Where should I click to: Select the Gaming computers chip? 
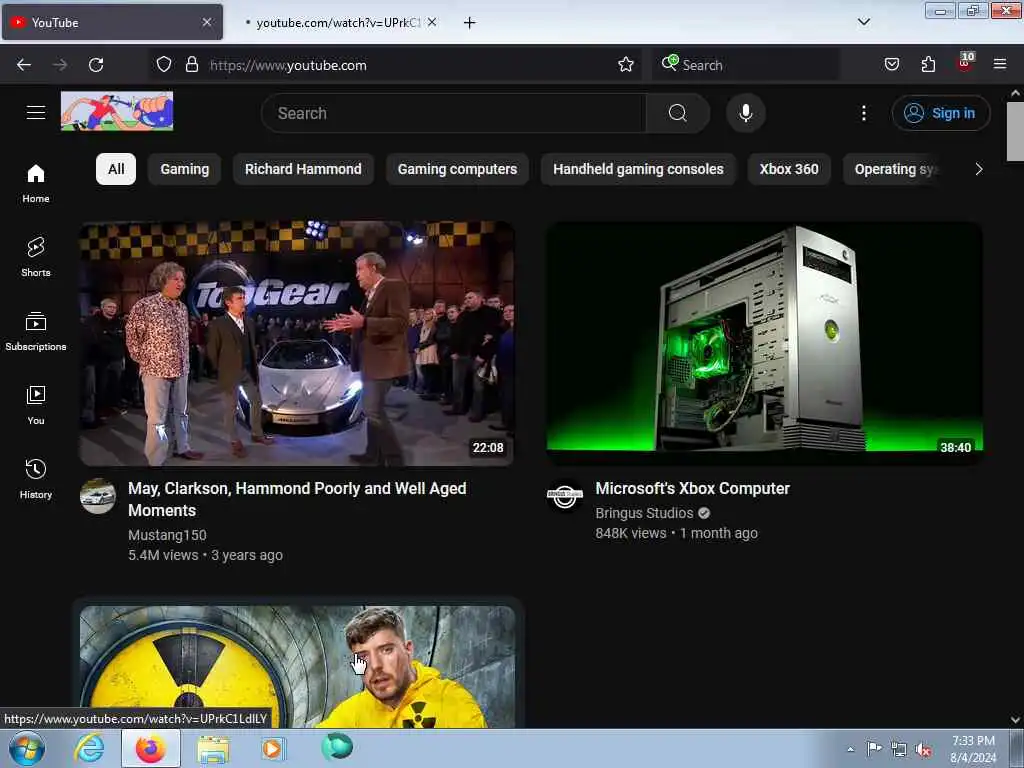click(457, 169)
